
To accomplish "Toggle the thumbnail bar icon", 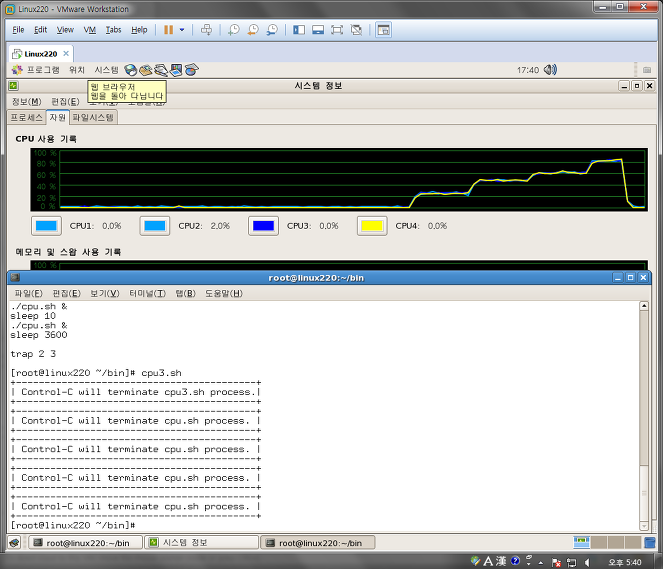I will (x=318, y=30).
